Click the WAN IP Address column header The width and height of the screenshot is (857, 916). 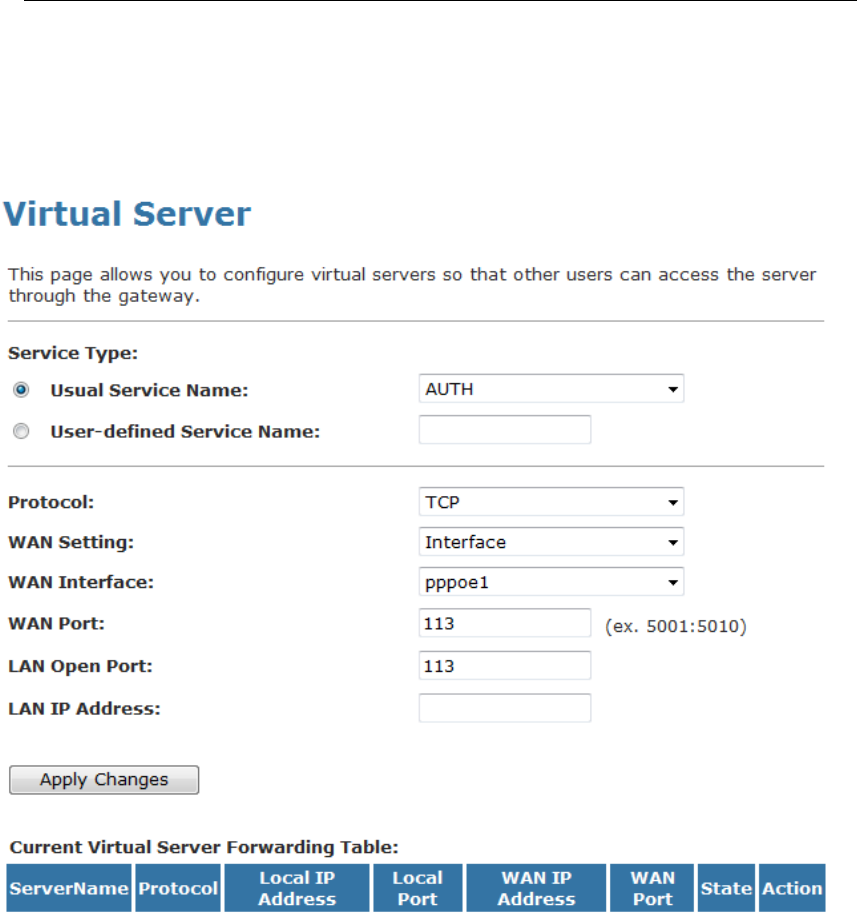536,888
